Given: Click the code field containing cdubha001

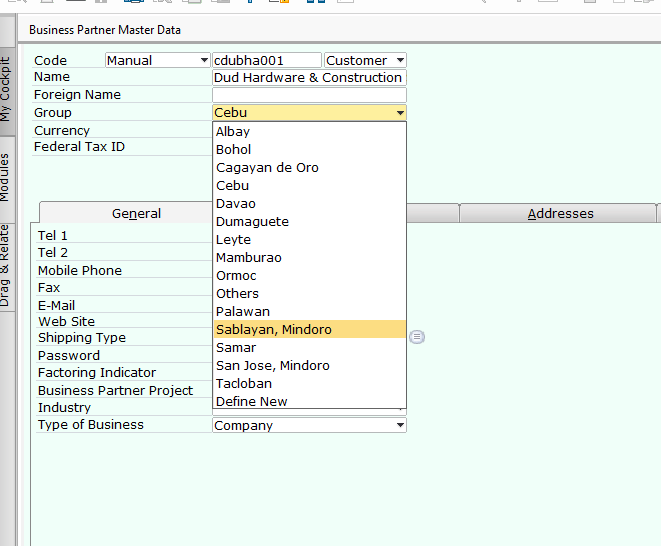Looking at the screenshot, I should [x=266, y=61].
